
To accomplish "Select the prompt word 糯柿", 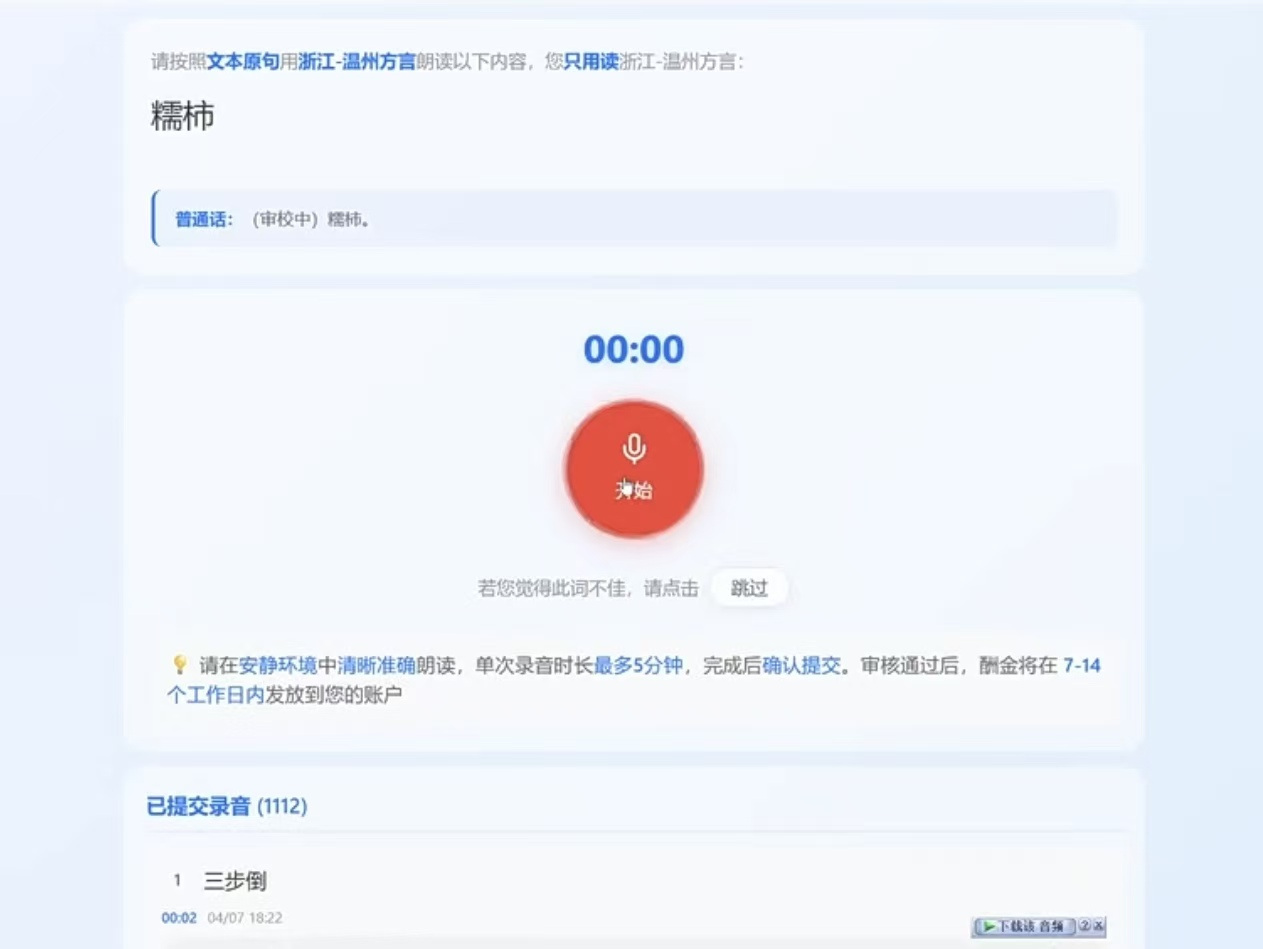I will [182, 116].
